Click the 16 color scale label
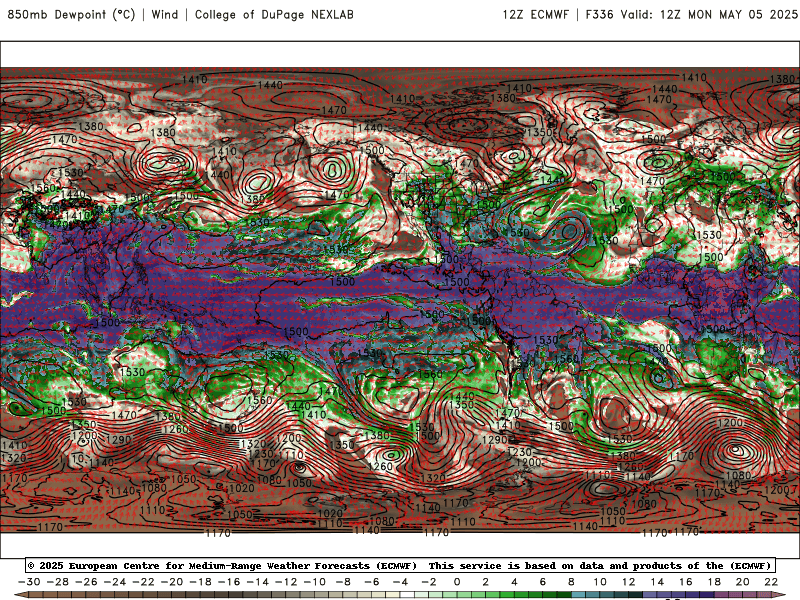The image size is (800, 600). pos(686,582)
